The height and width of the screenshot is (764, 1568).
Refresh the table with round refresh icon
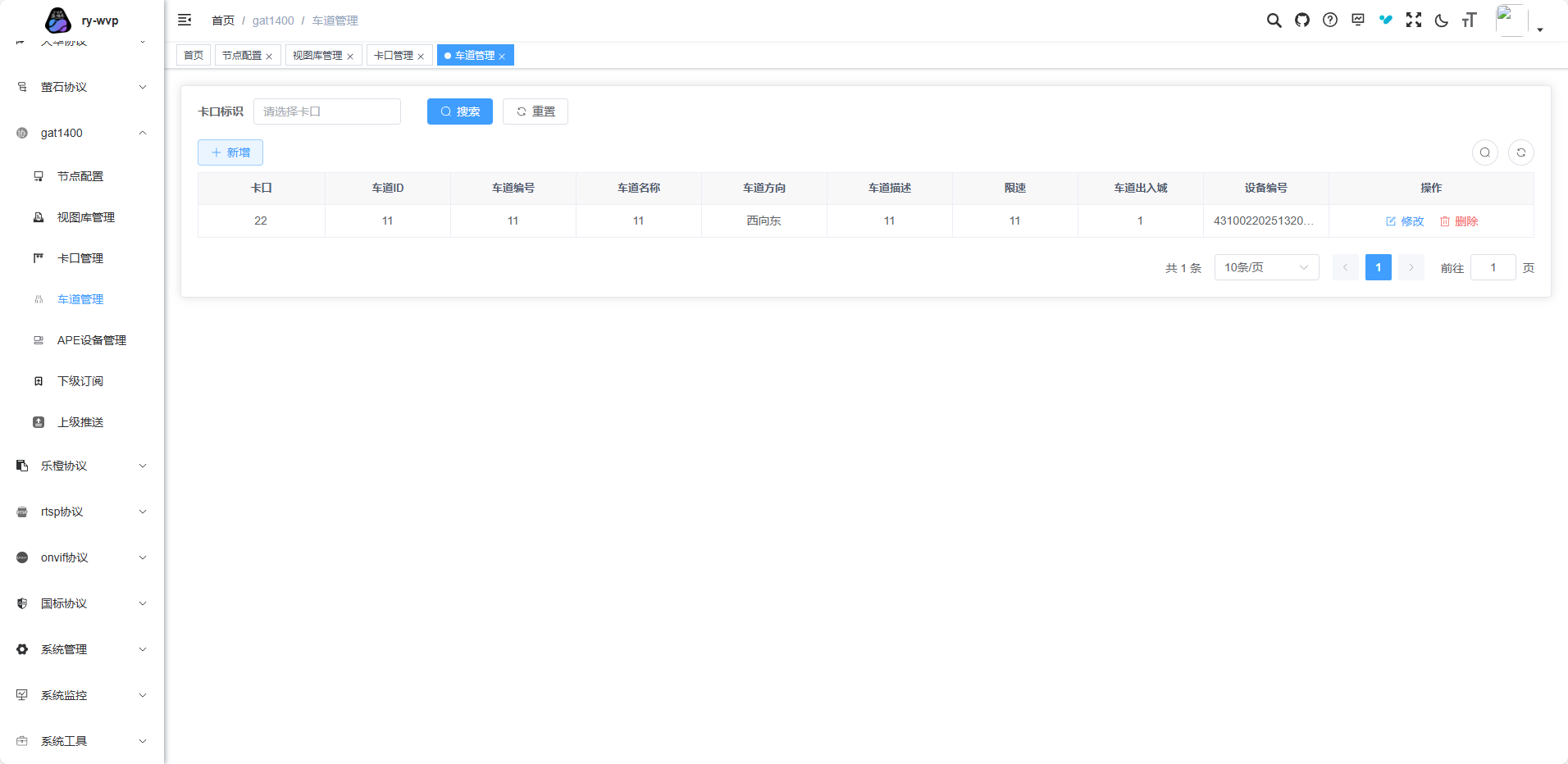click(x=1520, y=152)
